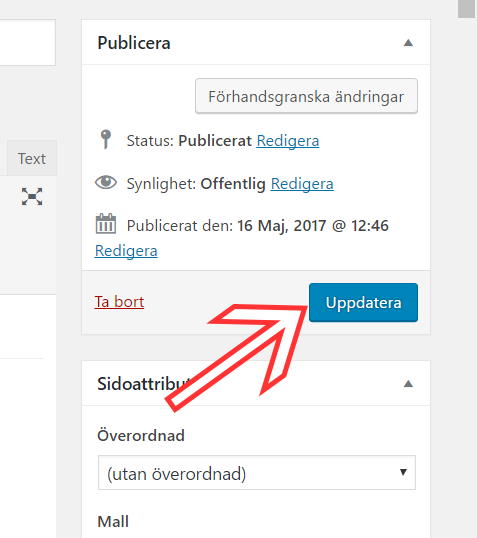Click the dropdown arrow of utan överordnad
Screen dimensions: 477x538
pos(403,472)
